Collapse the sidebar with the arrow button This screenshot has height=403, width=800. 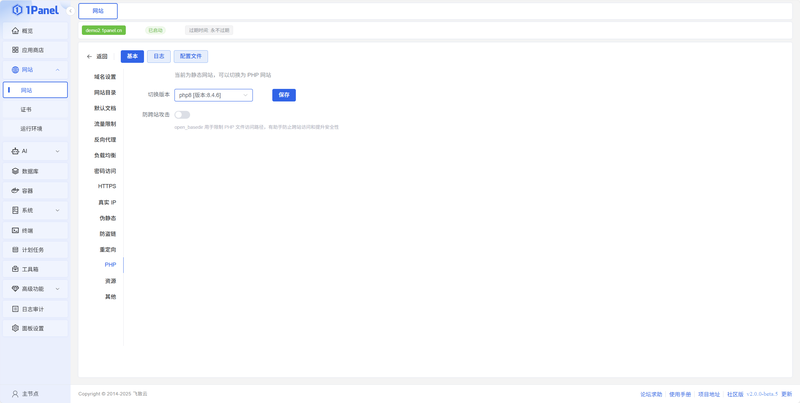70,11
